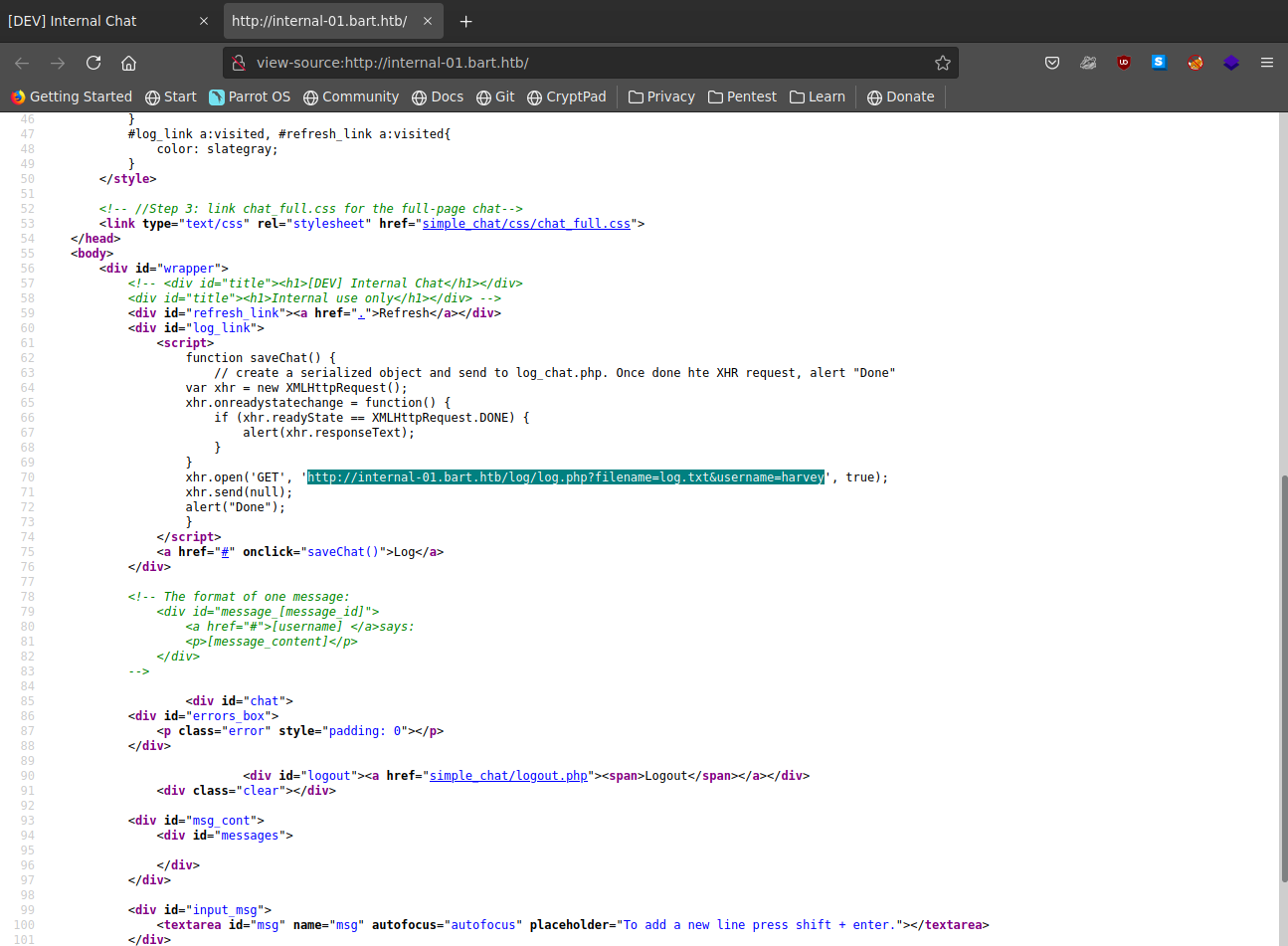Click the connection security icon in the address bar
Image resolution: width=1288 pixels, height=946 pixels.
pos(239,63)
